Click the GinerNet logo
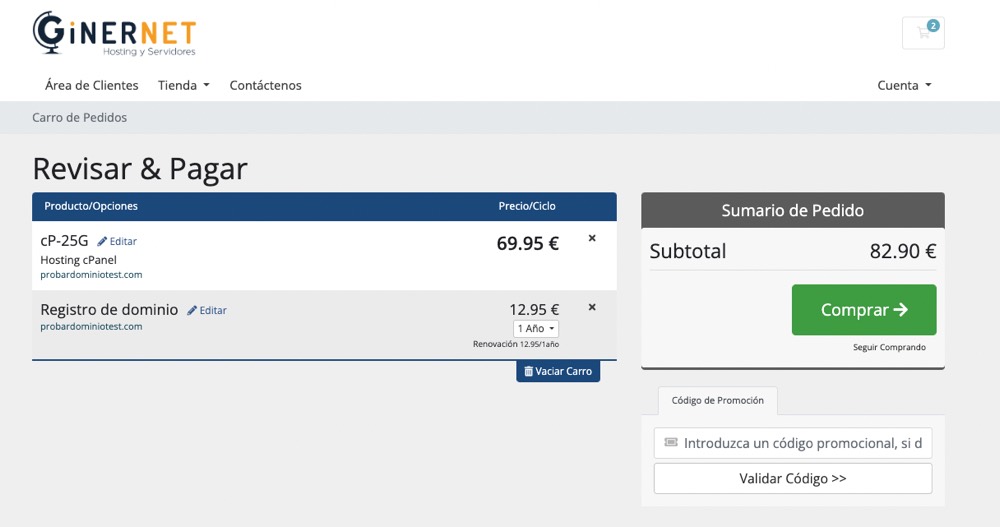Image resolution: width=1000 pixels, height=527 pixels. [114, 34]
